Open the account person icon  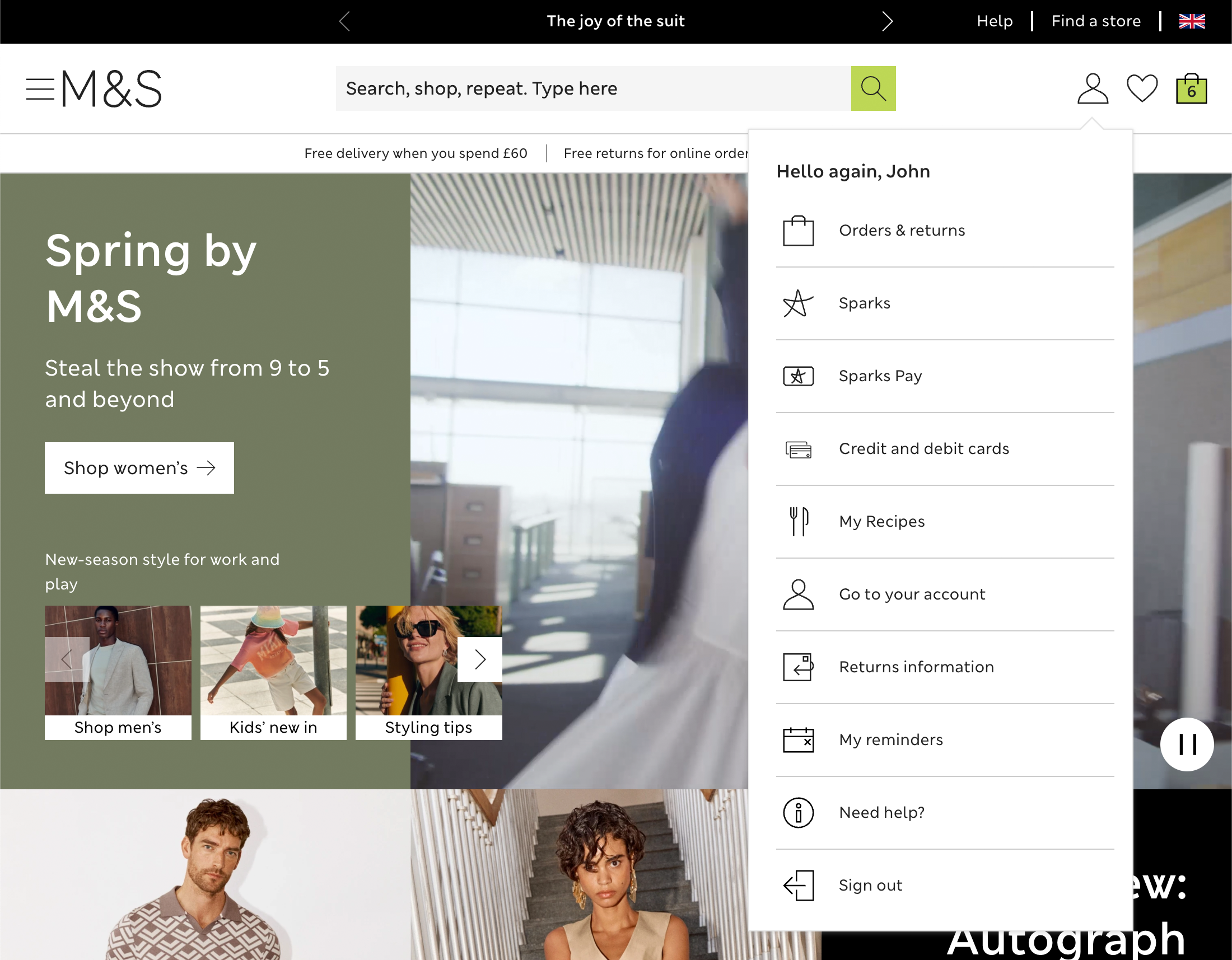point(1091,88)
